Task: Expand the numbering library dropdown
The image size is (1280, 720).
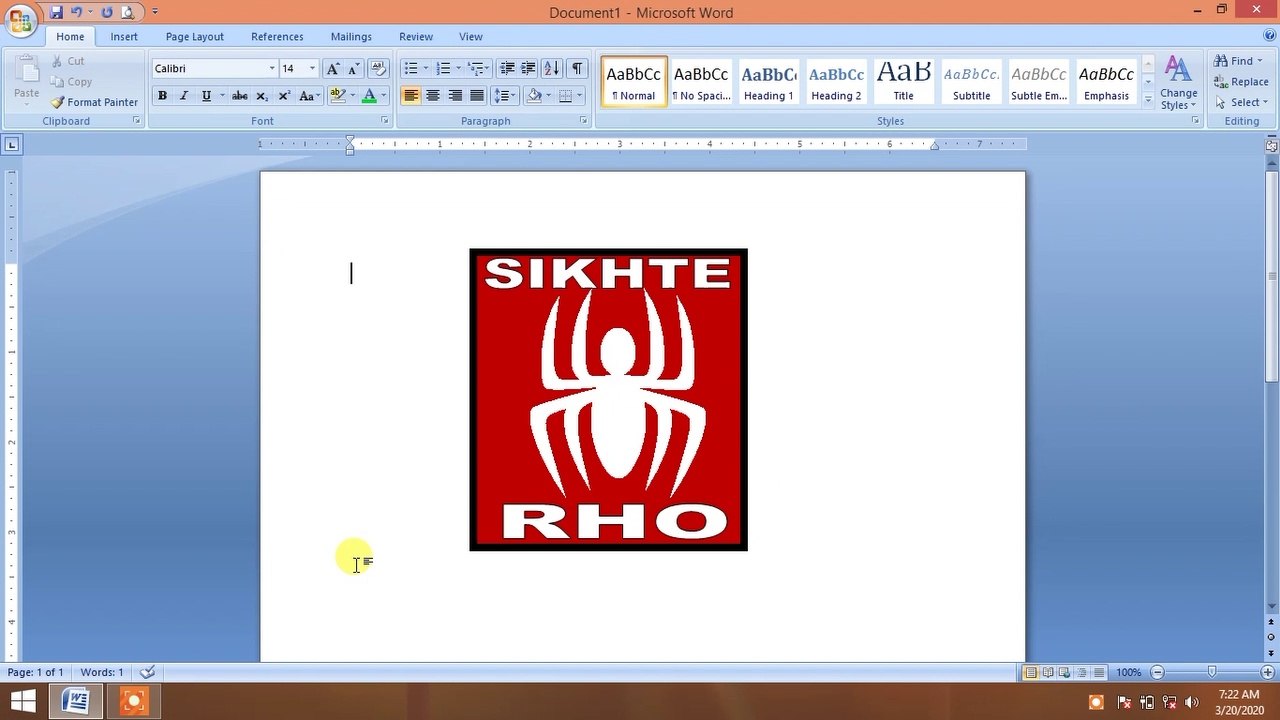Action: pyautogui.click(x=458, y=68)
